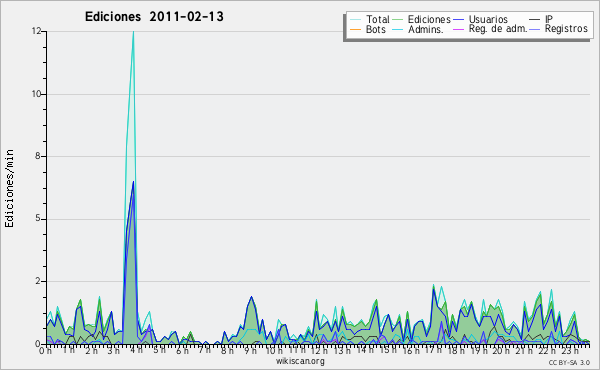This screenshot has width=600, height=370.
Task: Click the '3 h' hour label
Action: (114, 351)
